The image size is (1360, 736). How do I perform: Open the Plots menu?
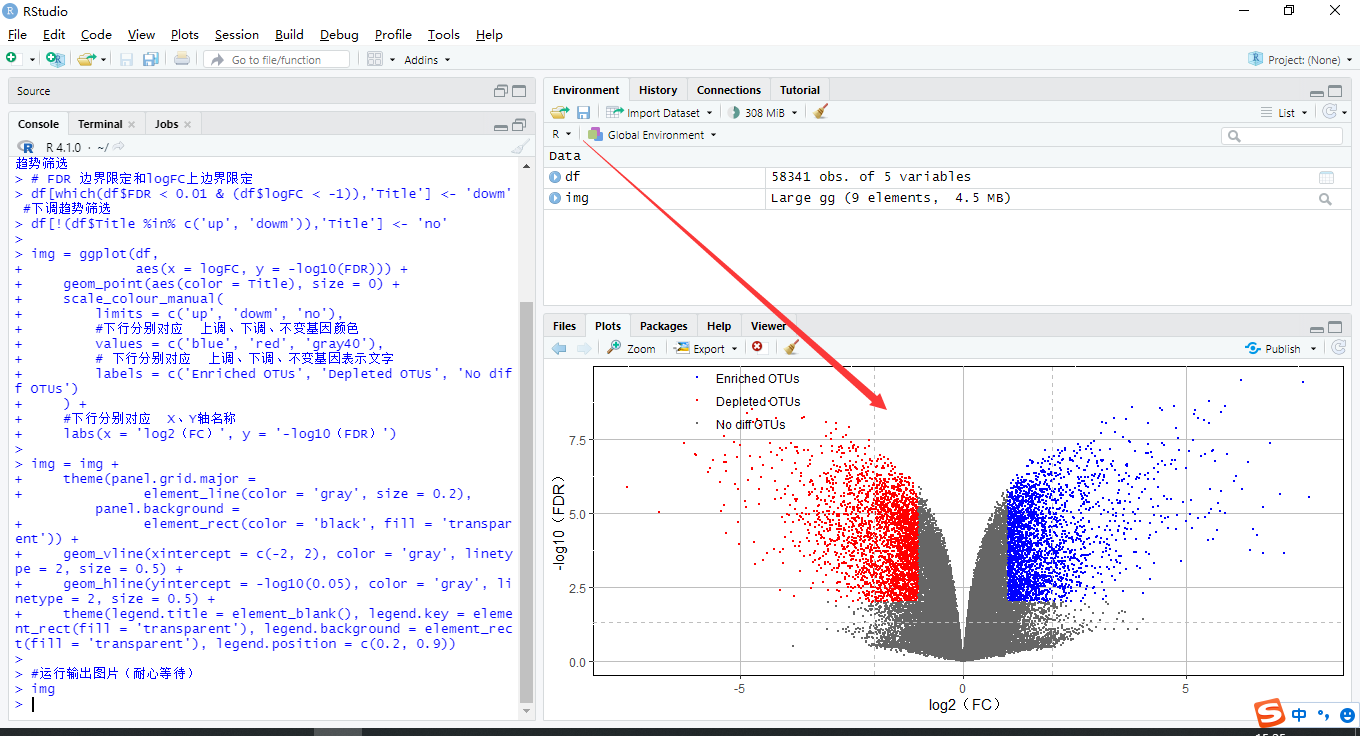tap(185, 35)
